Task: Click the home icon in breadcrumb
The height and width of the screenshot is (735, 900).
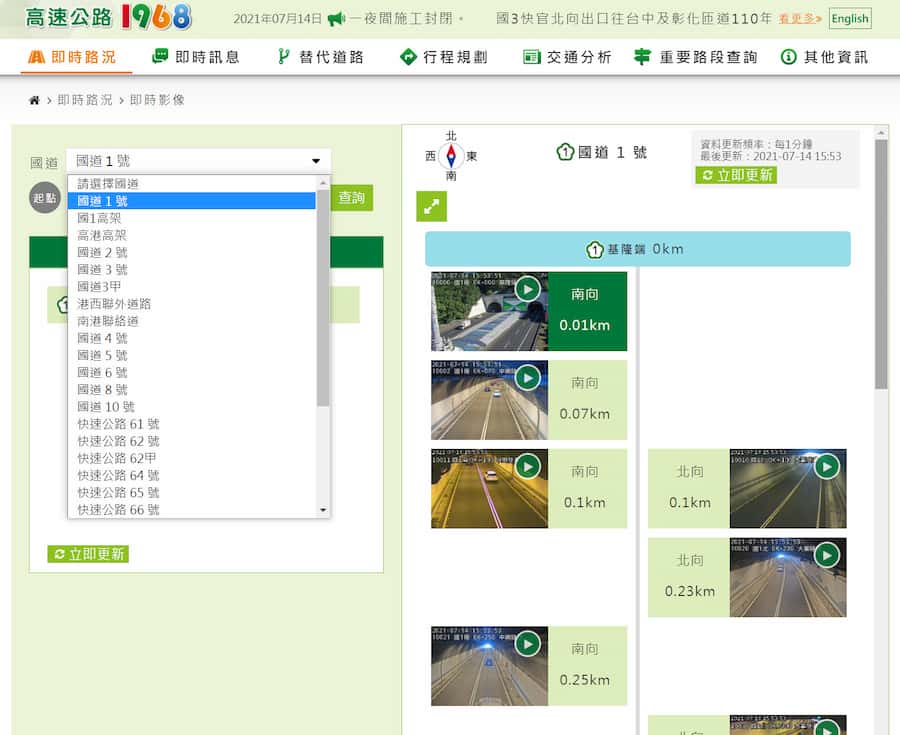Action: [34, 100]
